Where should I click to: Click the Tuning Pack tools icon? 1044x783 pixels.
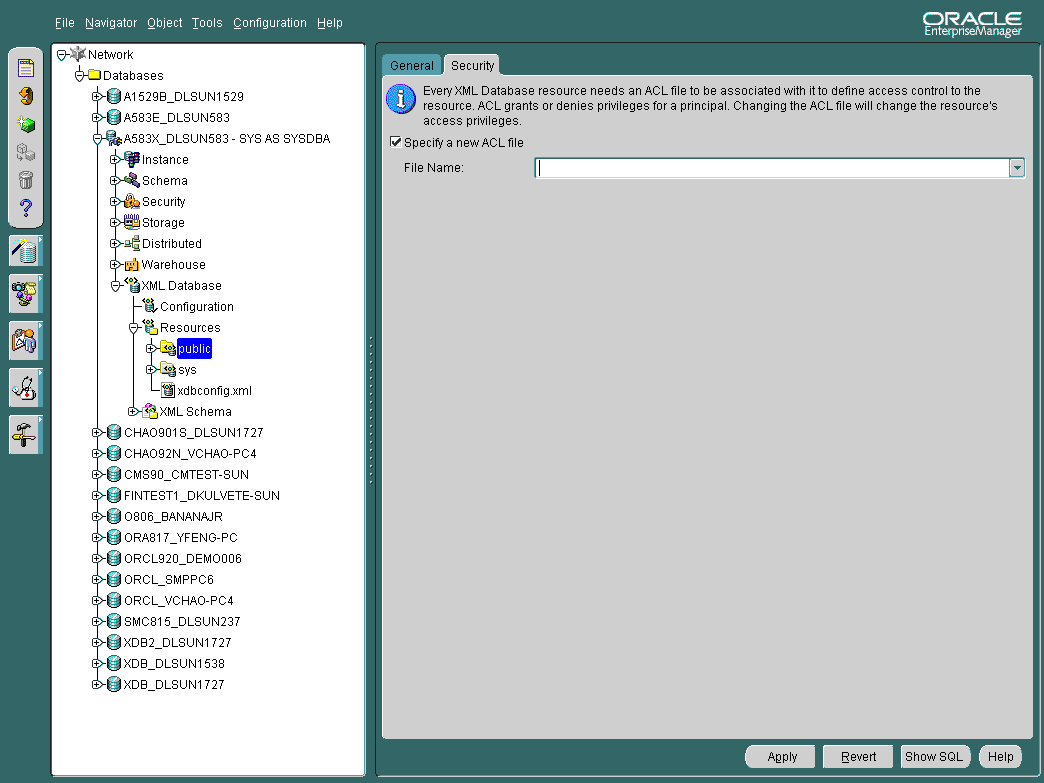(x=25, y=434)
